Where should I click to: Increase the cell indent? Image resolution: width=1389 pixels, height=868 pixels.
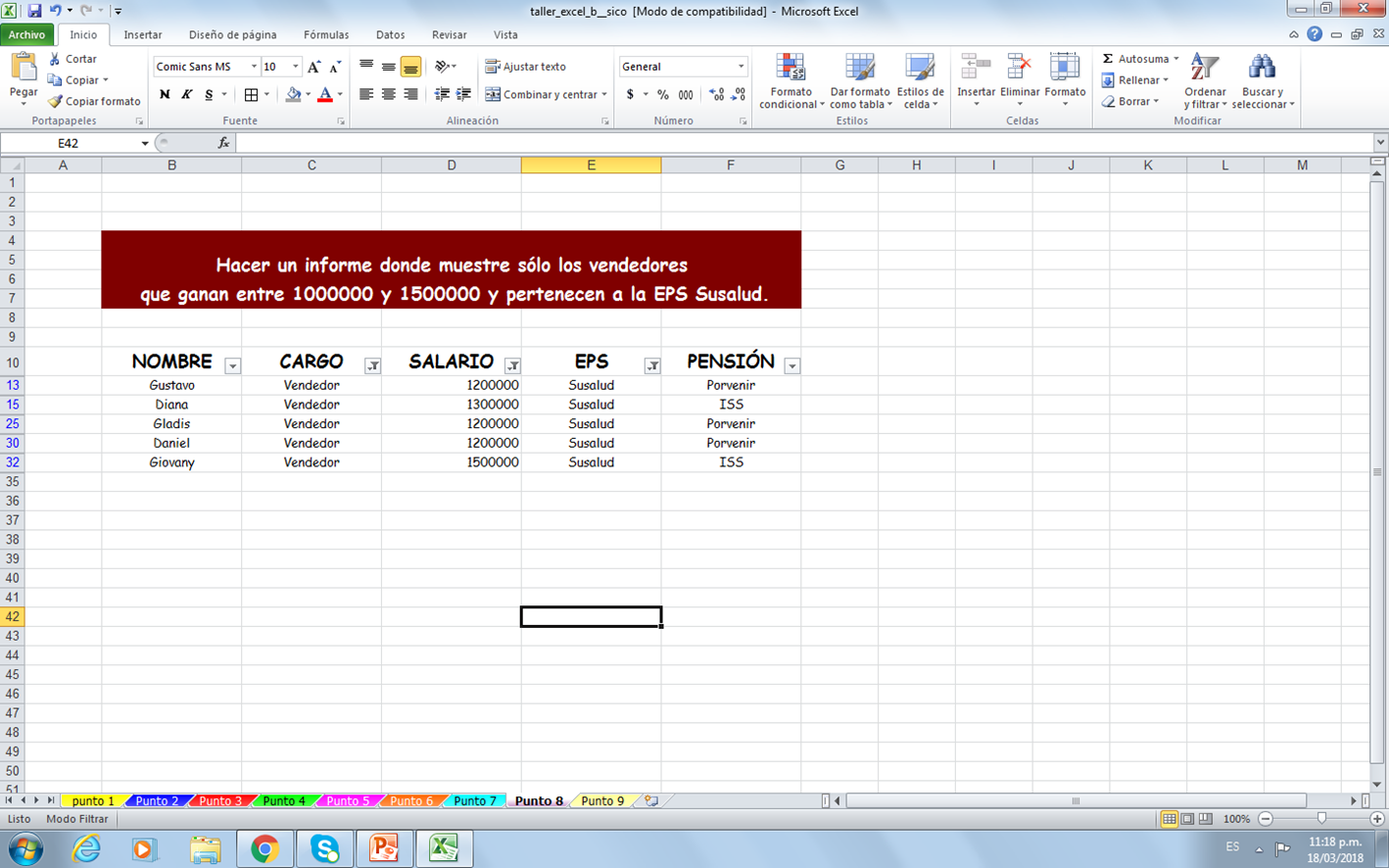pyautogui.click(x=463, y=94)
